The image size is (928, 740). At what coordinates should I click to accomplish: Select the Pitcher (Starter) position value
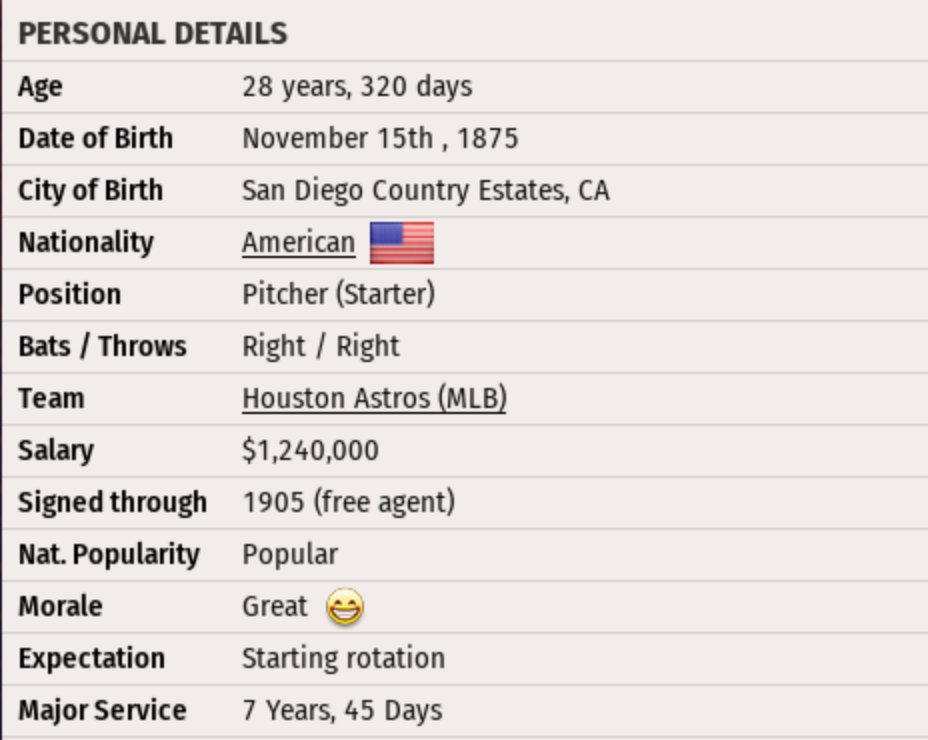tap(338, 295)
